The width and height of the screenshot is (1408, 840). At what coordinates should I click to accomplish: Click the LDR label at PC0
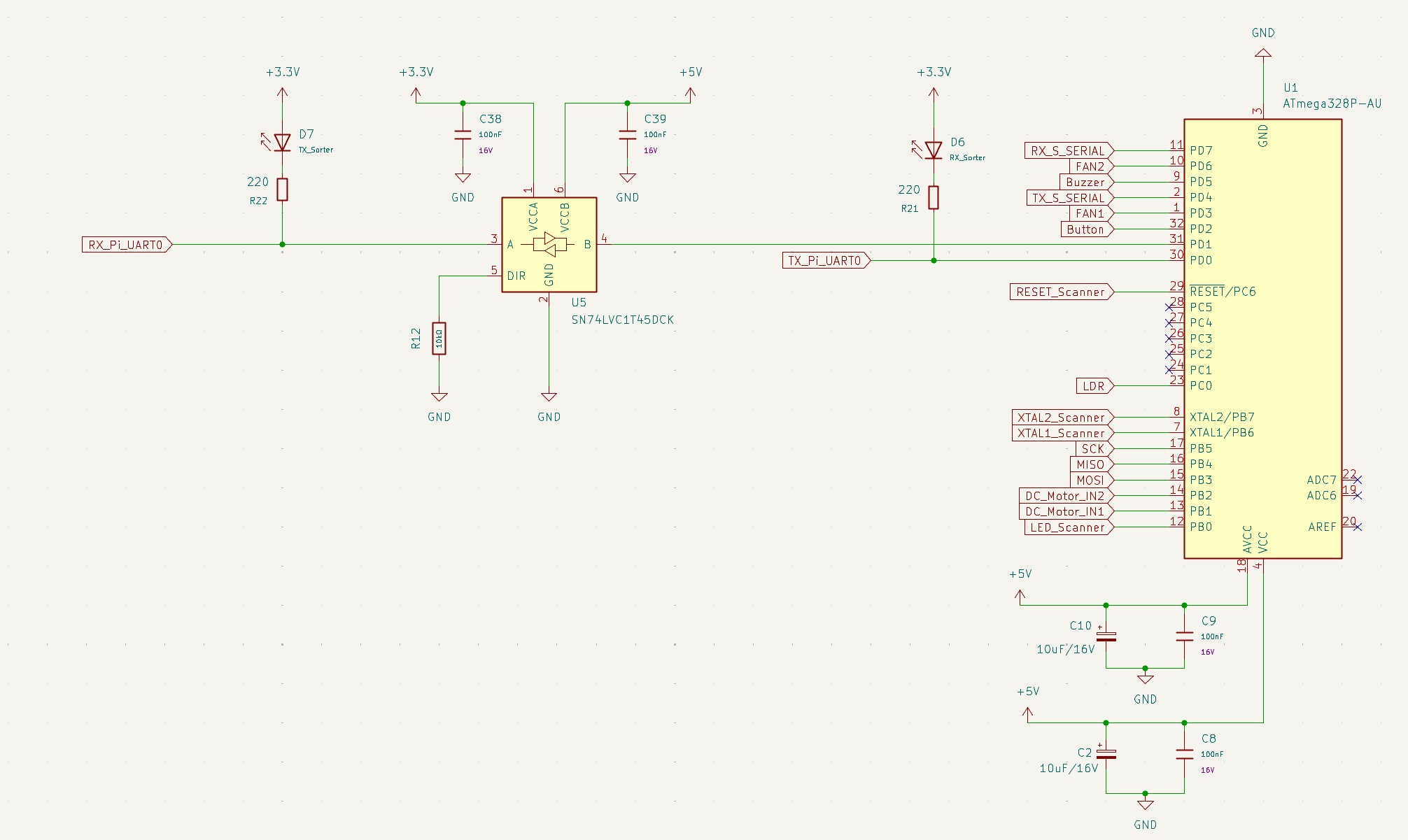tap(1093, 386)
